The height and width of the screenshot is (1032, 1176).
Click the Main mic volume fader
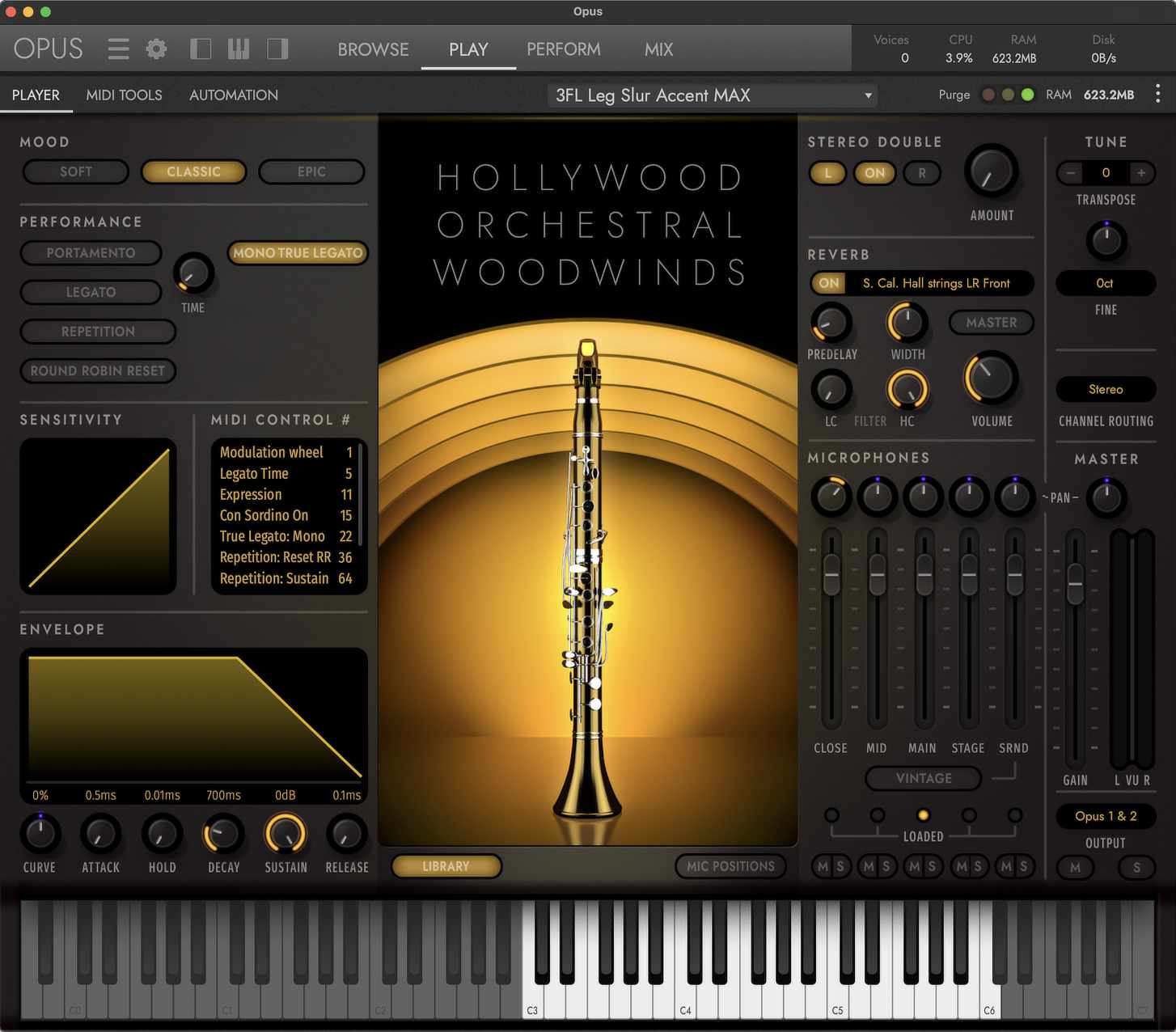point(924,577)
